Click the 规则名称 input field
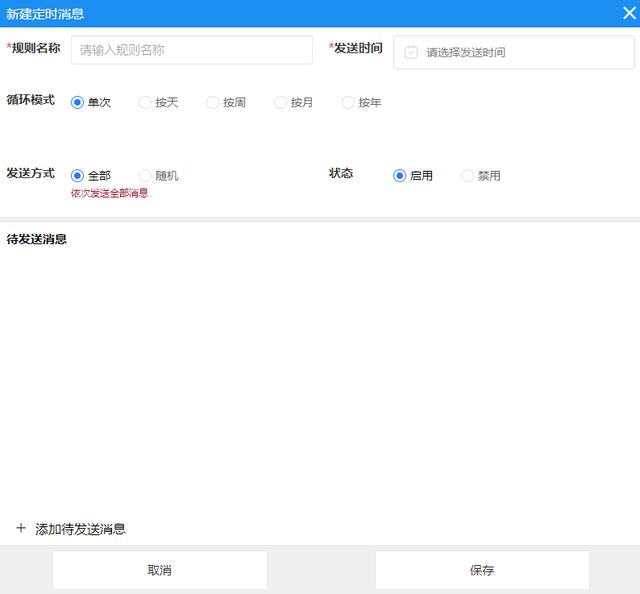This screenshot has height=594, width=640. coord(192,50)
